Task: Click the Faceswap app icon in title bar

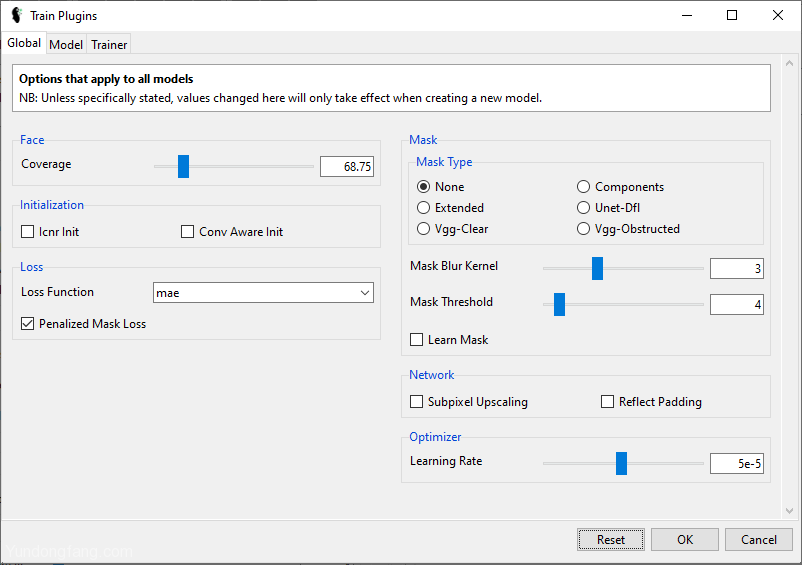Action: tap(17, 15)
